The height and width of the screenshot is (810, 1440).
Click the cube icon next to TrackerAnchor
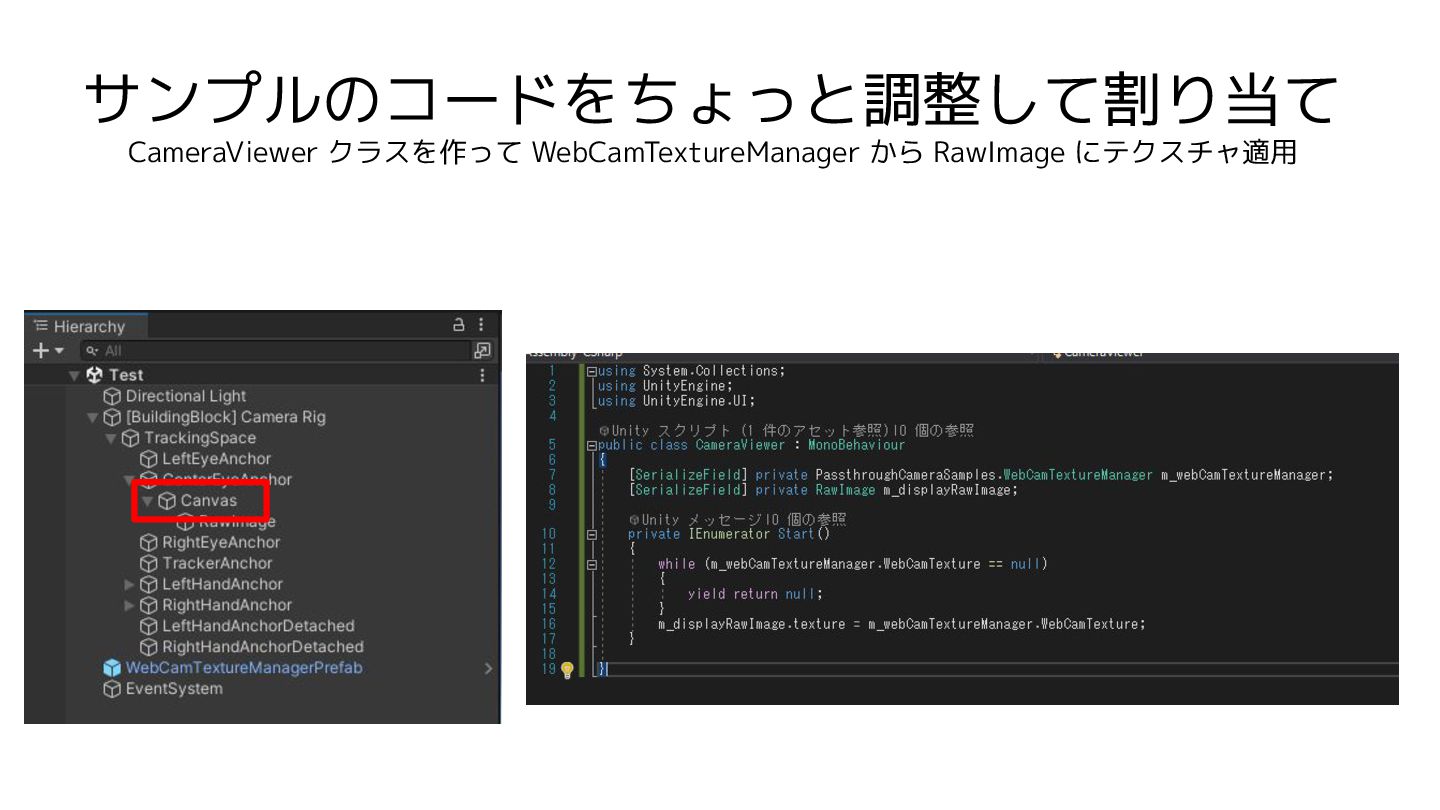coord(149,564)
